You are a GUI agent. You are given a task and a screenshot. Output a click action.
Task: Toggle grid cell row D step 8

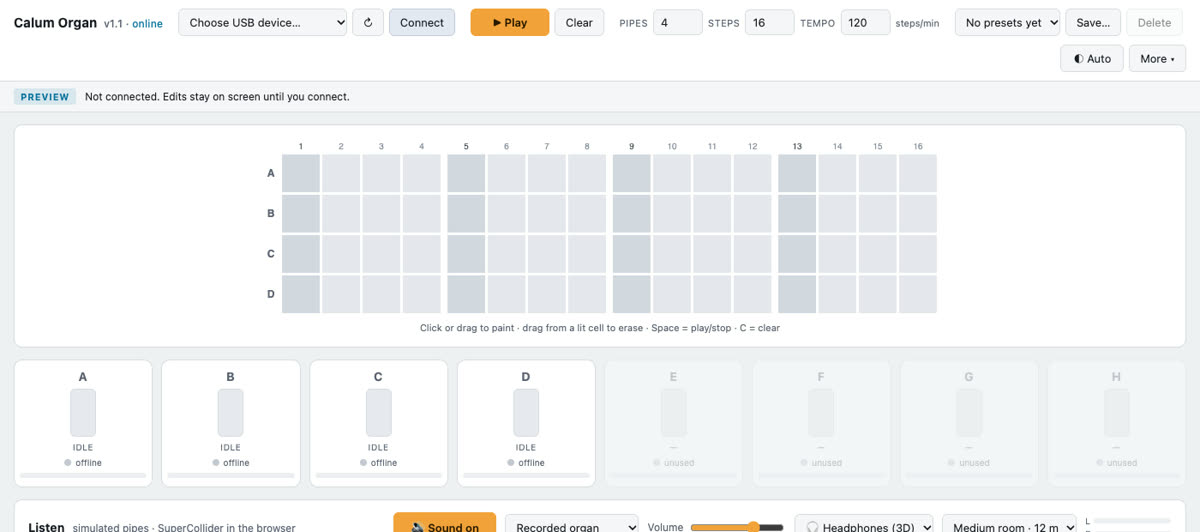(587, 294)
